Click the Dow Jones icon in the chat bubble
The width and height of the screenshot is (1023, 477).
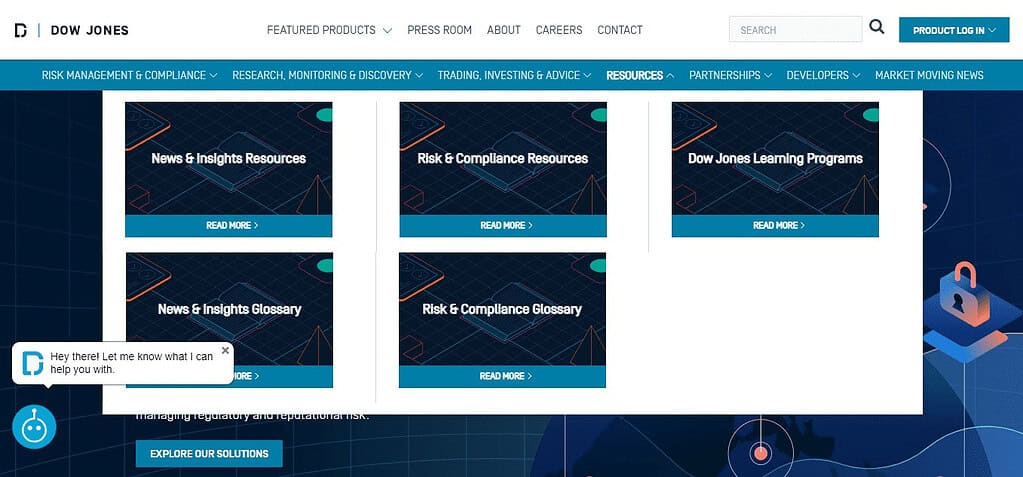pyautogui.click(x=32, y=363)
